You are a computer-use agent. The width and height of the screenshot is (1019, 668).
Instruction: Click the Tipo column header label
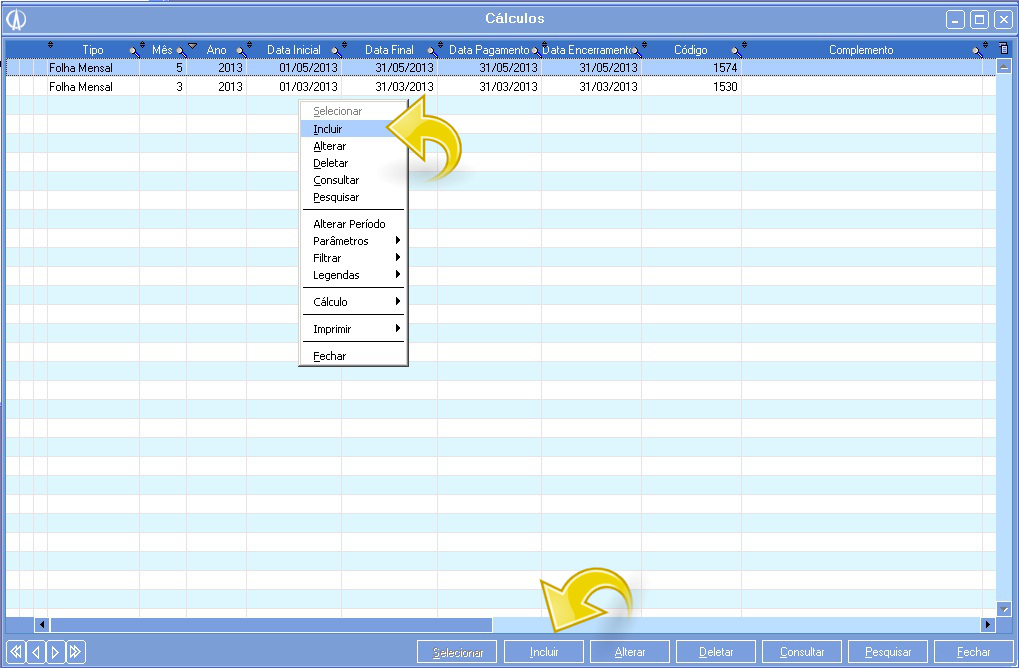click(x=93, y=50)
